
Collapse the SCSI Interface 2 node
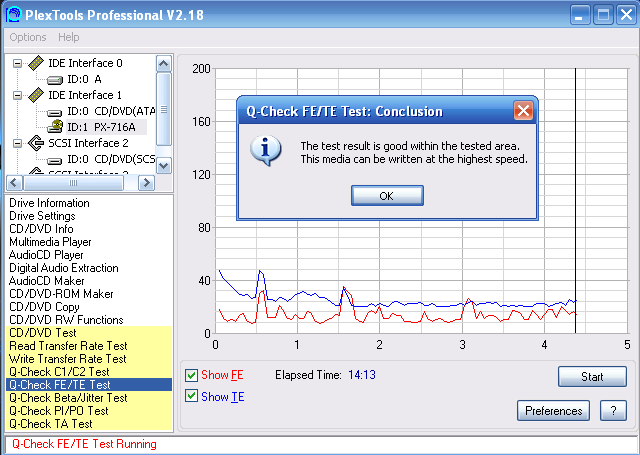(x=17, y=143)
